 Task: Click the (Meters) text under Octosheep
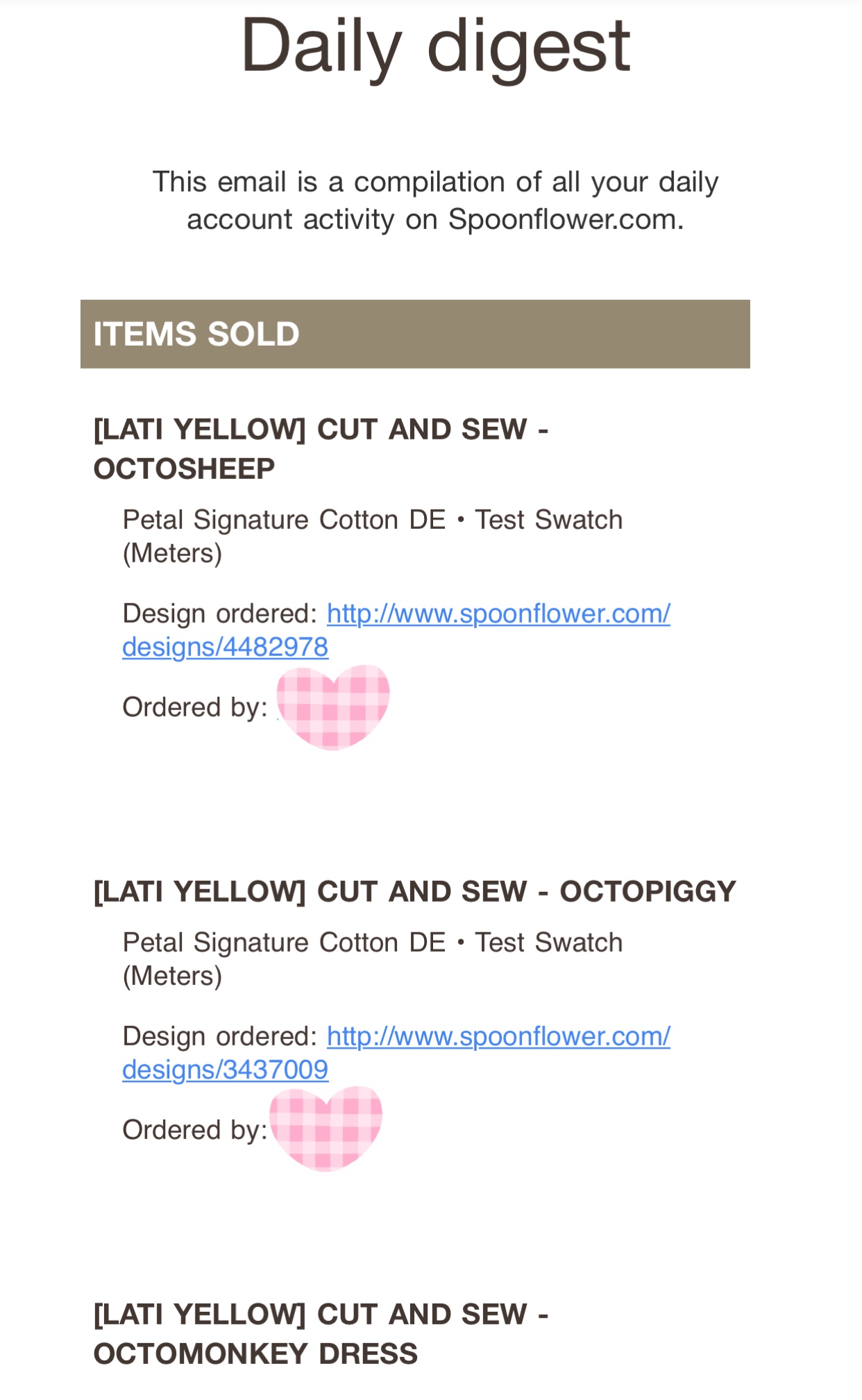173,554
